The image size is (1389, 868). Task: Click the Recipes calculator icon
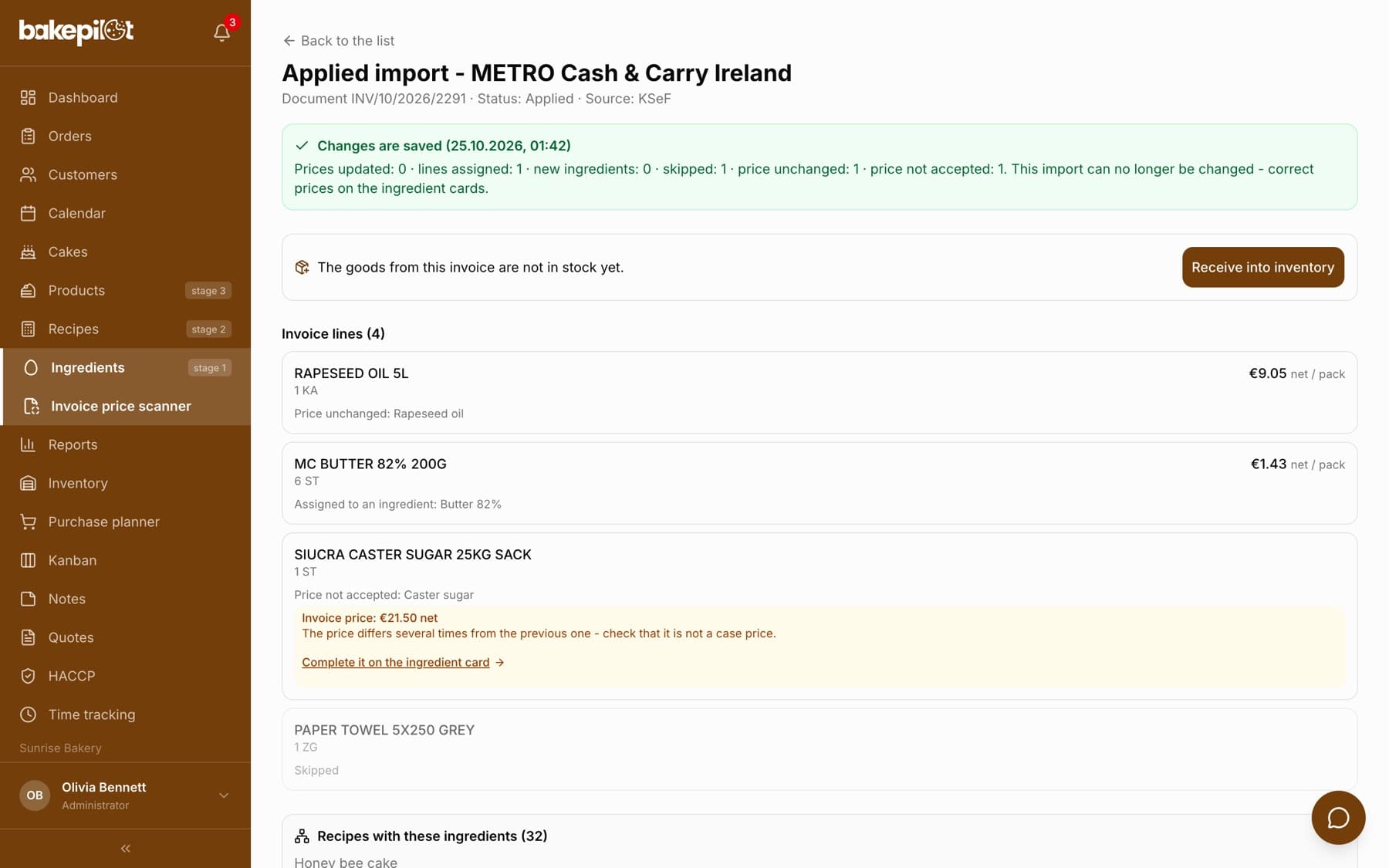[28, 329]
